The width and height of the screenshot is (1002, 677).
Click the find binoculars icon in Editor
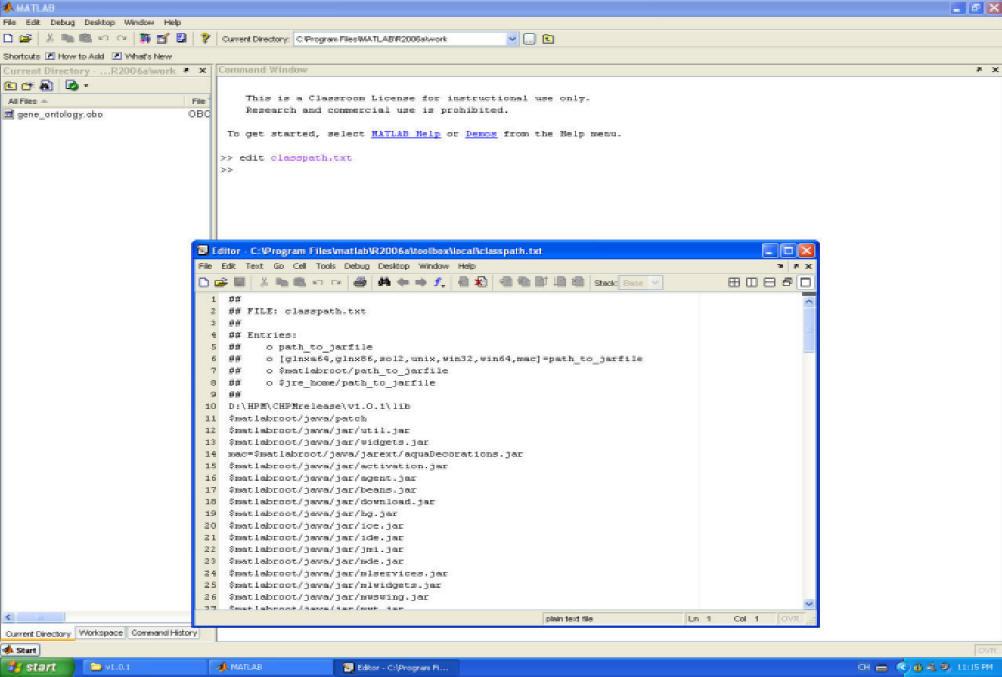point(383,283)
